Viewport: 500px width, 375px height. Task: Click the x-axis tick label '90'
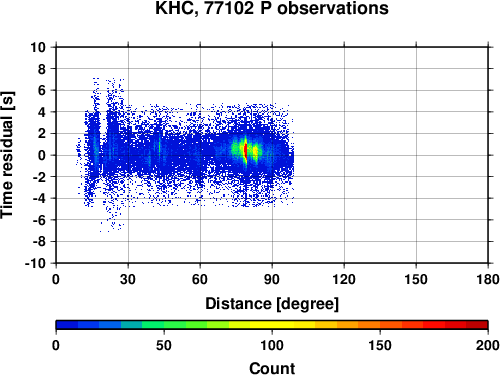272,279
